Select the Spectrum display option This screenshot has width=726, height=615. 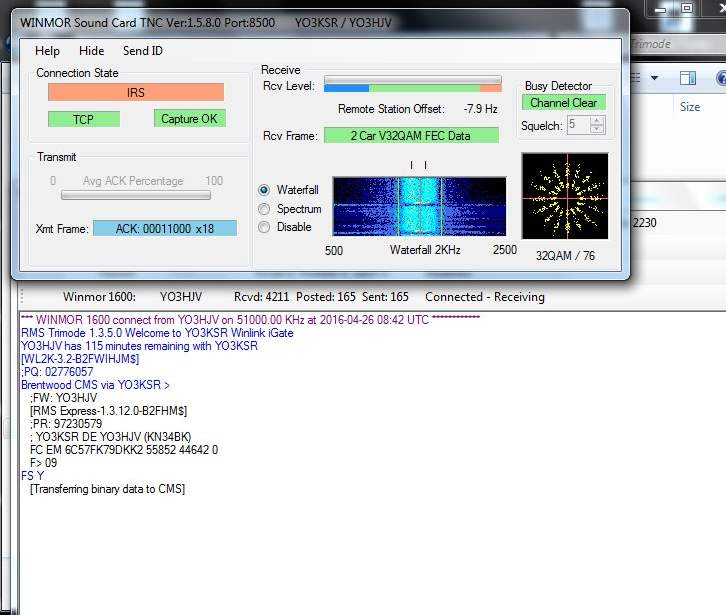coord(264,209)
